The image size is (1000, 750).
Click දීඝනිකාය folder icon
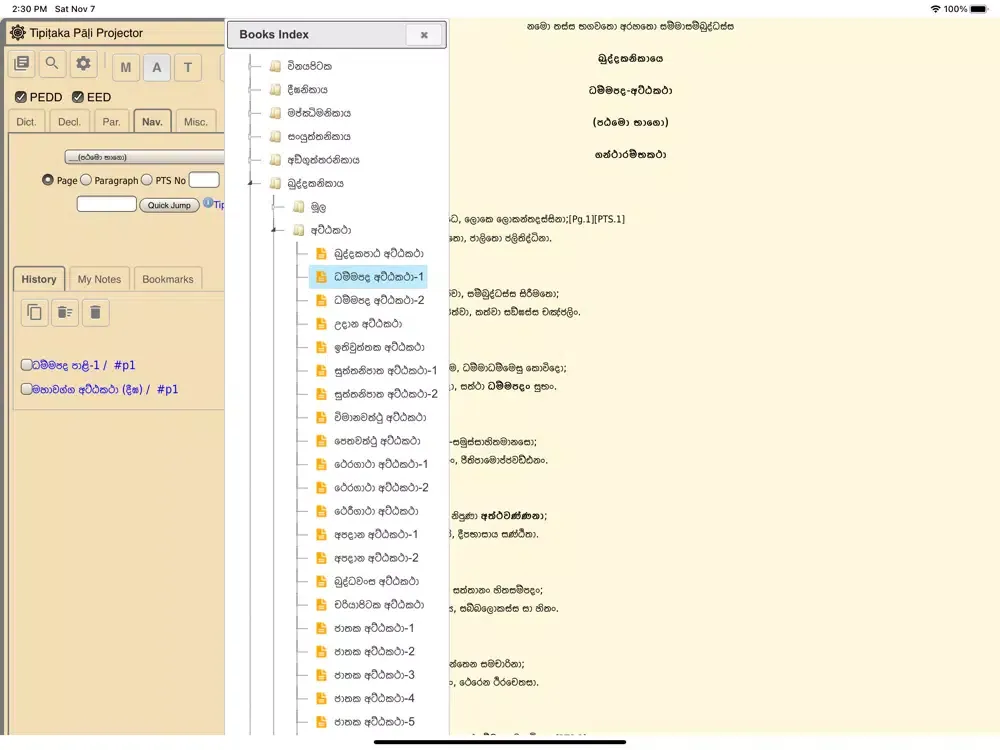[276, 90]
